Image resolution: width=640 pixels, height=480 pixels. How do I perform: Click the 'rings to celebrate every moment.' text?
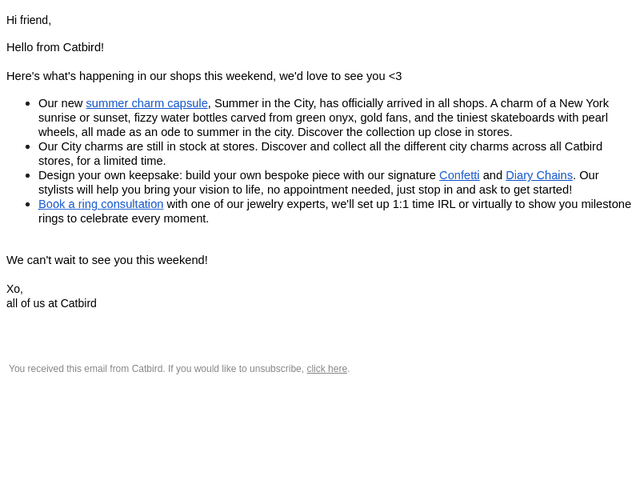click(x=124, y=218)
